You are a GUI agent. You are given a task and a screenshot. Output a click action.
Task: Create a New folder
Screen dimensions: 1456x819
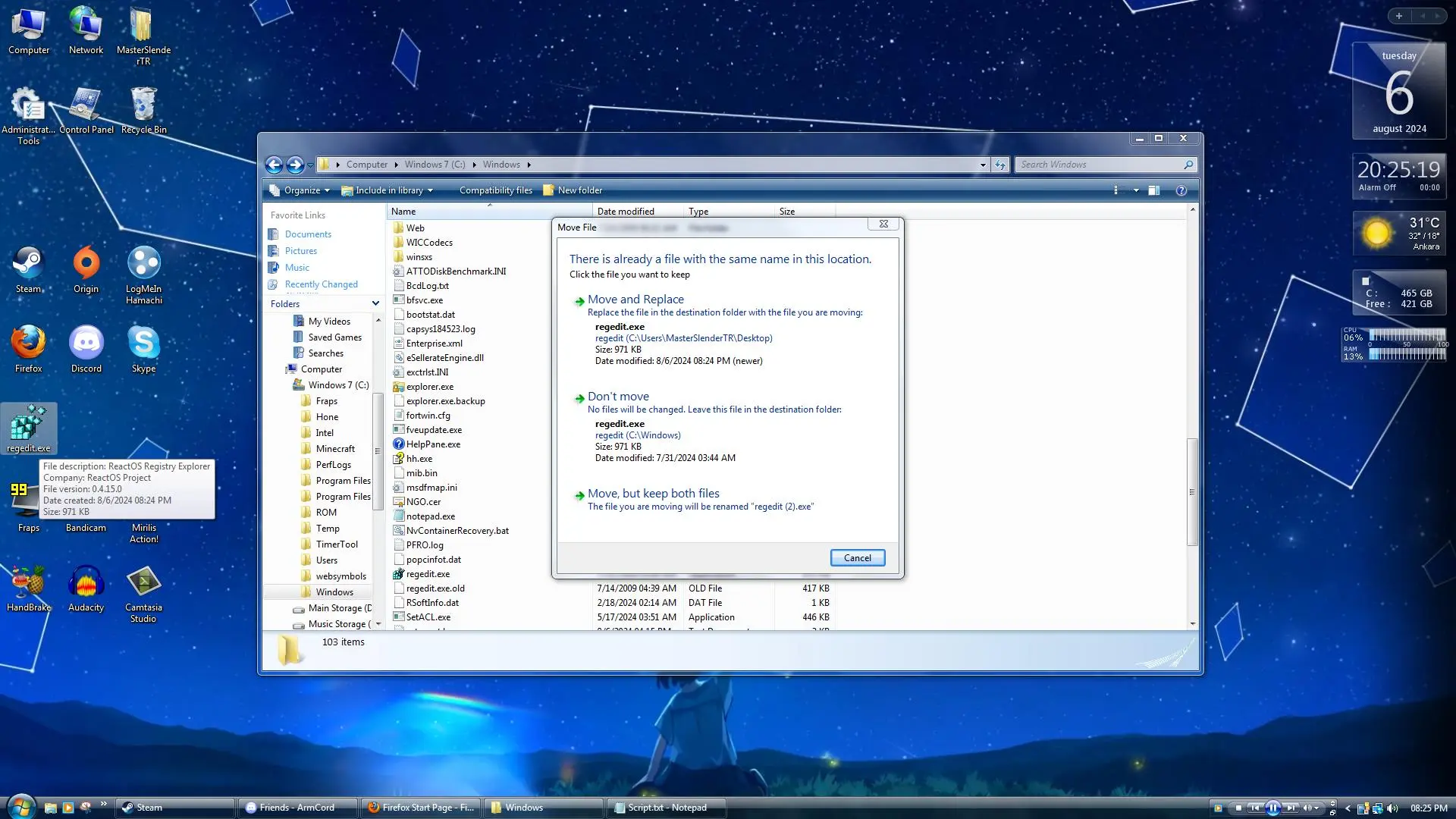pyautogui.click(x=573, y=190)
